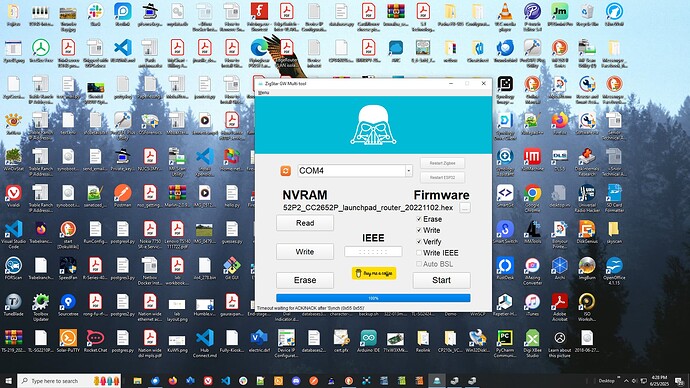The height and width of the screenshot is (388, 690).
Task: Click the taskbar search box
Action: [x=69, y=381]
